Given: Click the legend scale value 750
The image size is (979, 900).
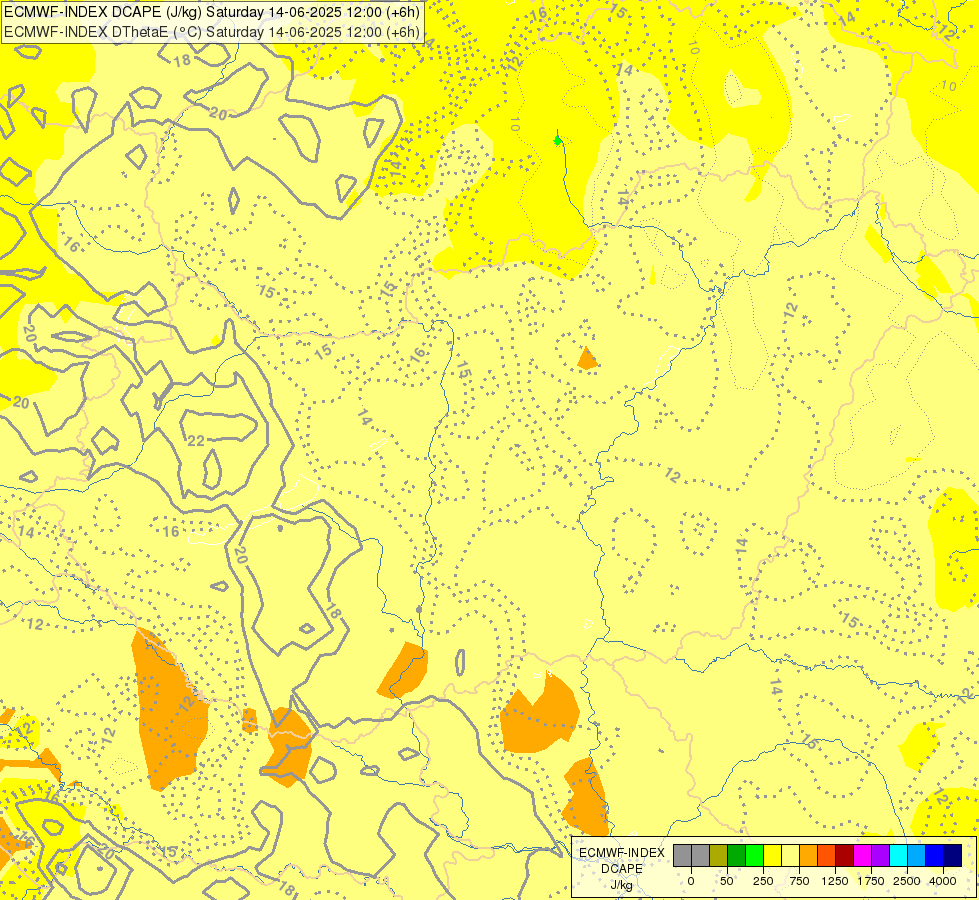Looking at the screenshot, I should point(799,881).
